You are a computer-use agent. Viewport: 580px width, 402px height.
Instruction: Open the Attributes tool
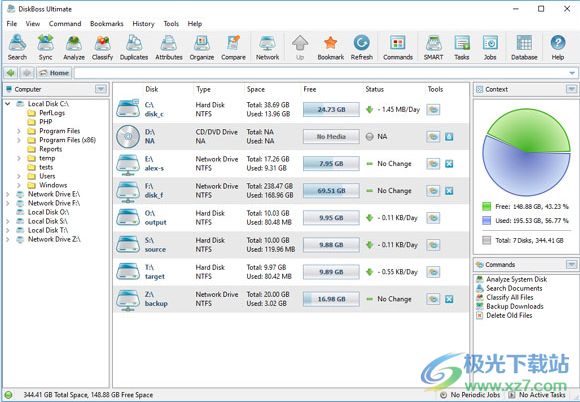pyautogui.click(x=169, y=47)
